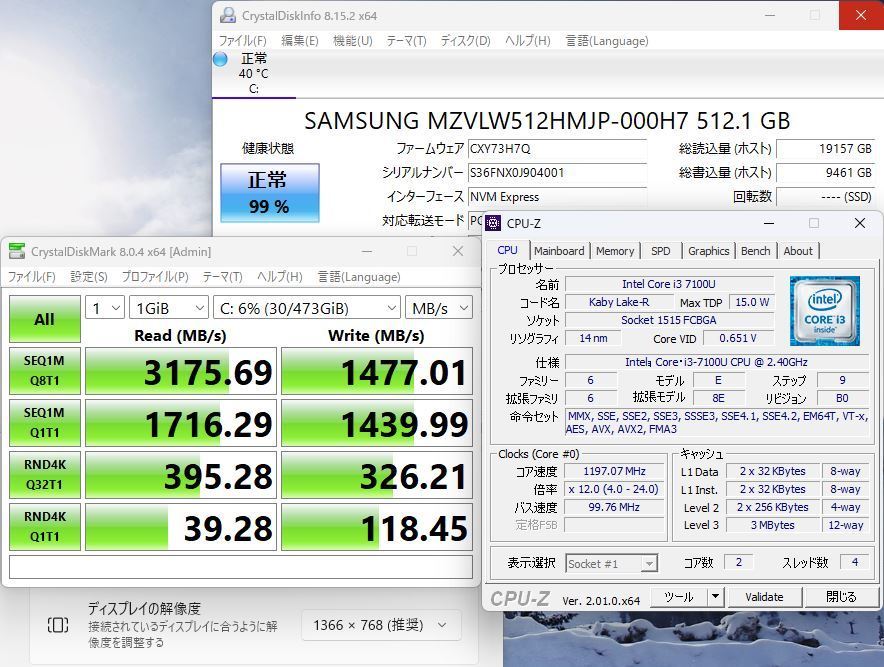Click the 3175.69 sequential read result

(x=180, y=371)
